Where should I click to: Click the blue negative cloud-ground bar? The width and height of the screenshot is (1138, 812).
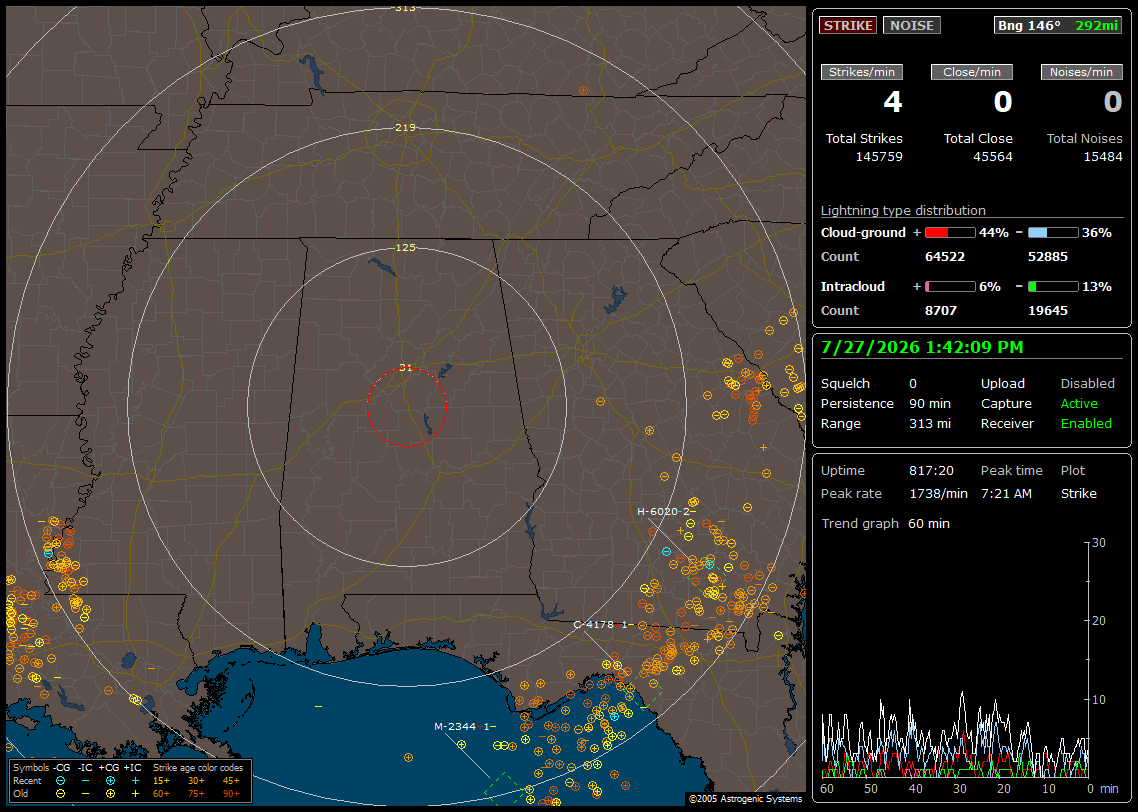pos(1053,233)
